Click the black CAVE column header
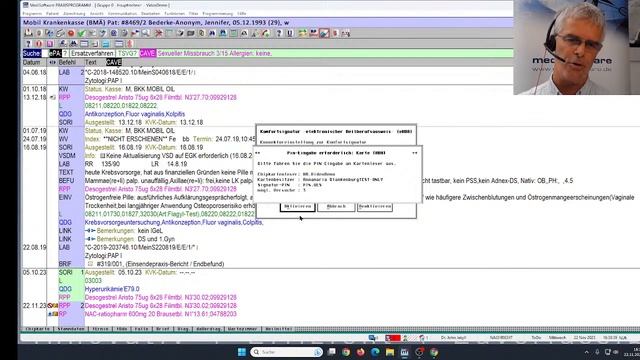Screen dimensions: 640x360 [x=114, y=62]
